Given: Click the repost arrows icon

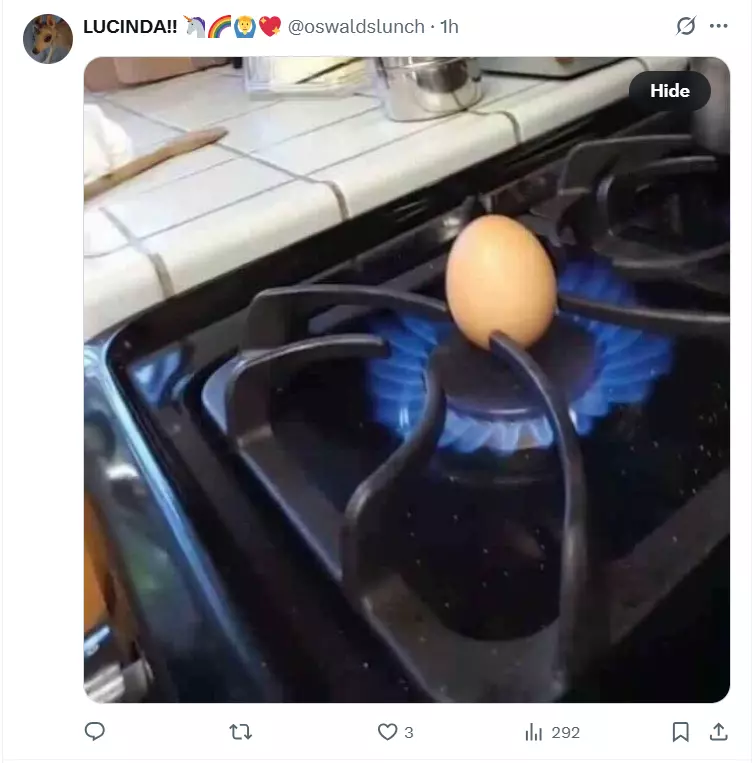Looking at the screenshot, I should pos(240,732).
